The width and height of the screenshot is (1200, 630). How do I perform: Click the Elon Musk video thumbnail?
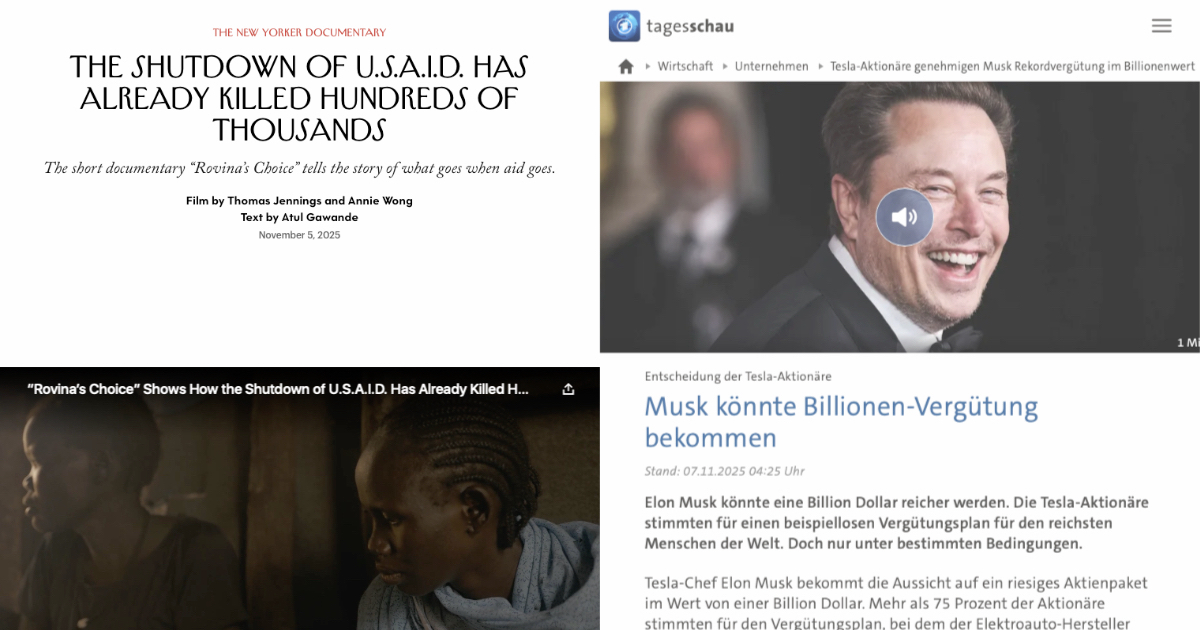pyautogui.click(x=900, y=217)
